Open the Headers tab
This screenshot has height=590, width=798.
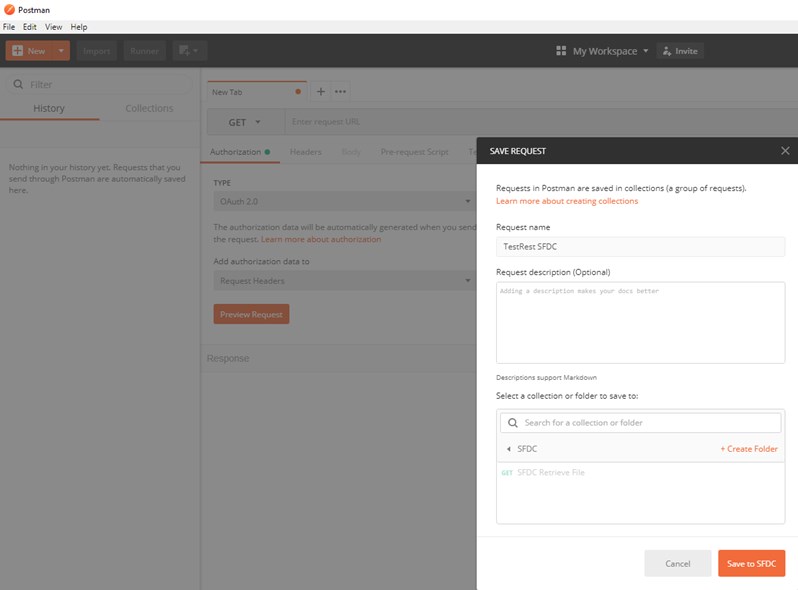[x=306, y=152]
